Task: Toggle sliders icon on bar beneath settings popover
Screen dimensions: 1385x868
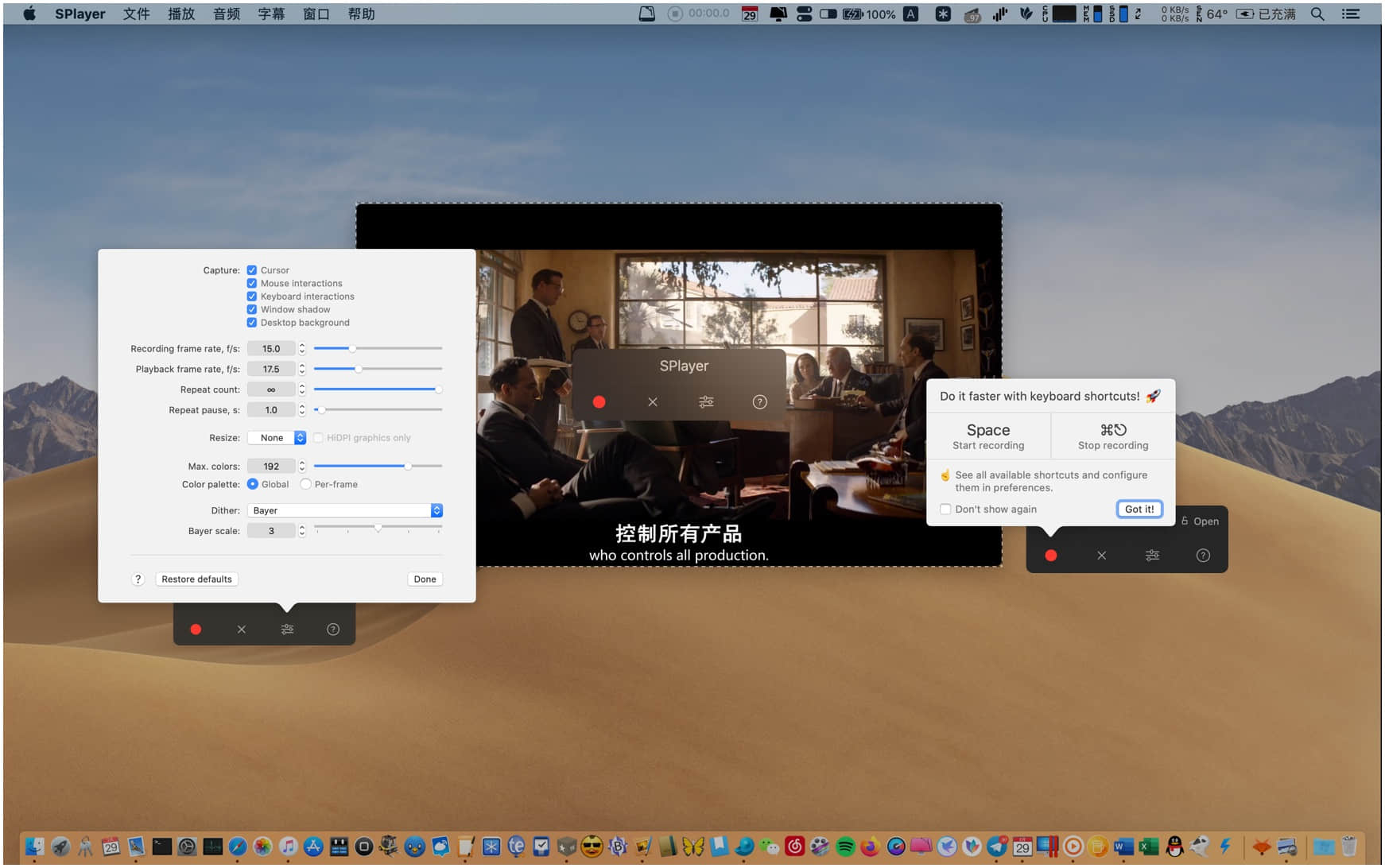Action: pos(287,630)
